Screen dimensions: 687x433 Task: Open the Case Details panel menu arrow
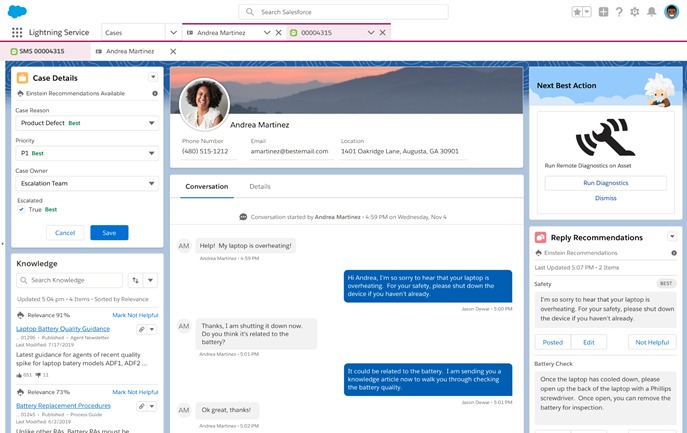(x=153, y=77)
